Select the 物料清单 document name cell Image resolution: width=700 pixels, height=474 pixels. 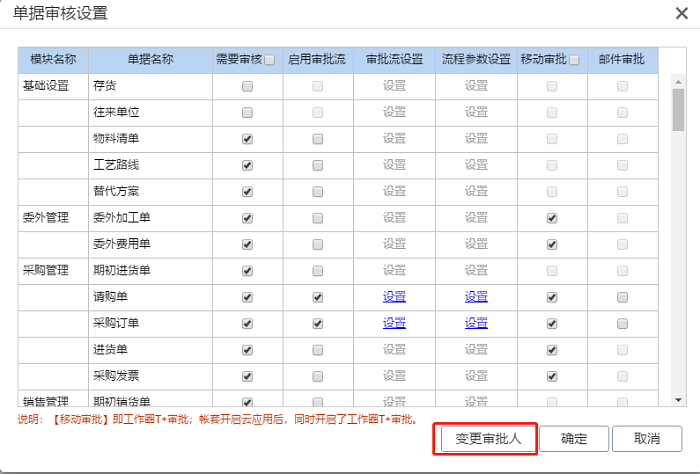(150, 139)
